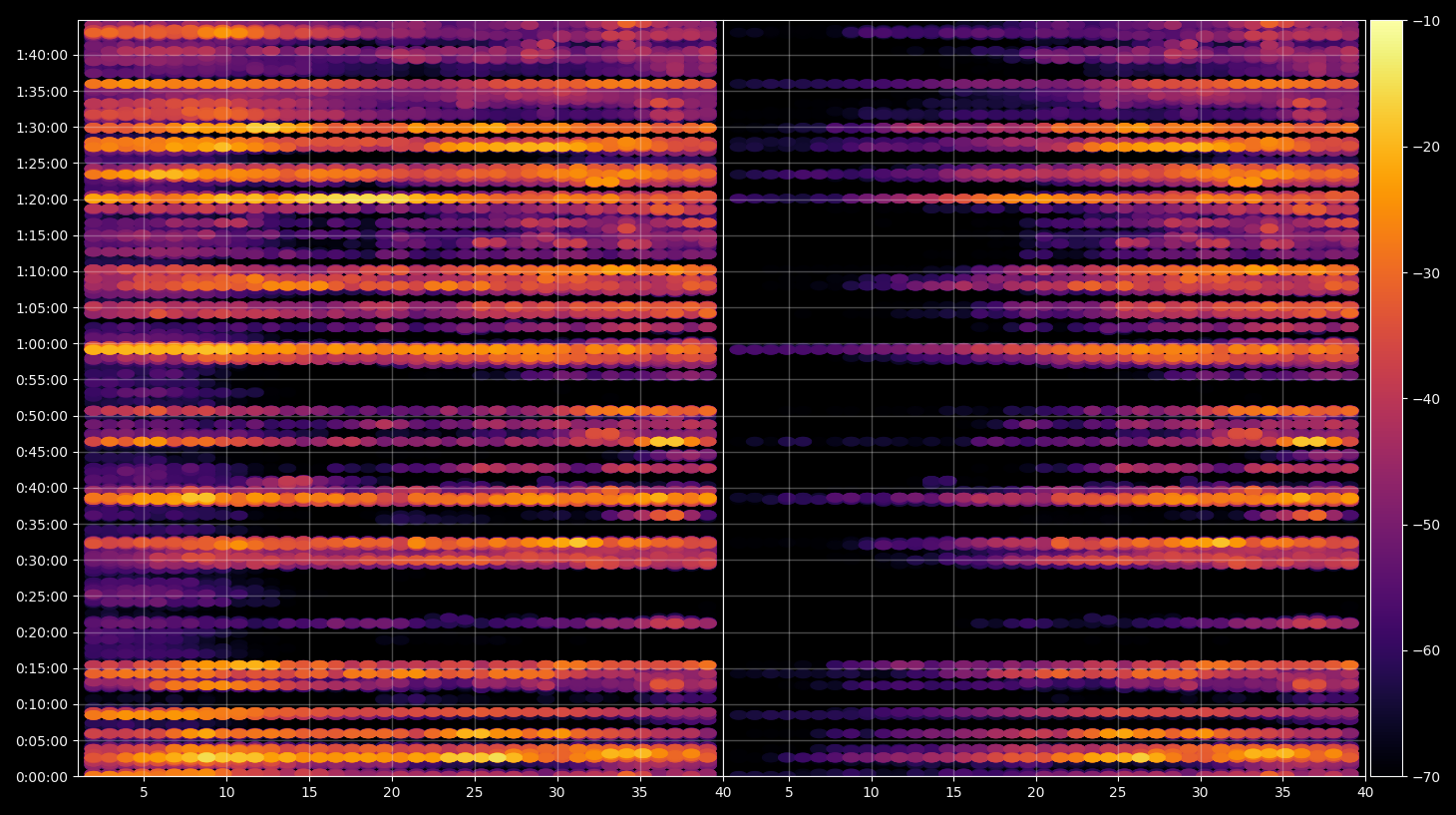Click the 0:35:00 time axis label
Viewport: 1456px width, 815px height.
point(42,525)
